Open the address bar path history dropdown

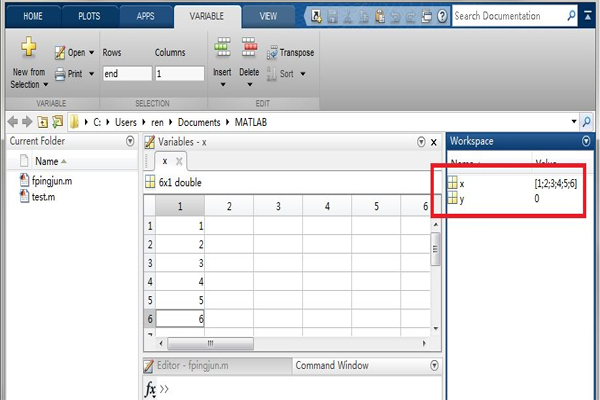point(574,122)
